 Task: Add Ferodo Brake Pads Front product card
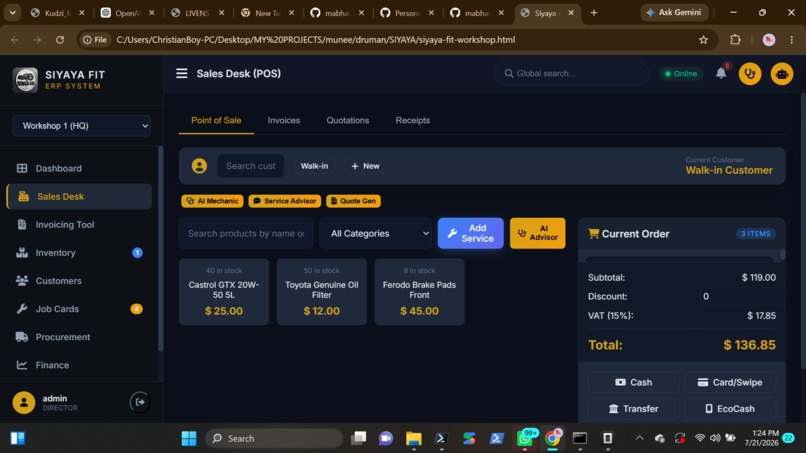tap(419, 292)
